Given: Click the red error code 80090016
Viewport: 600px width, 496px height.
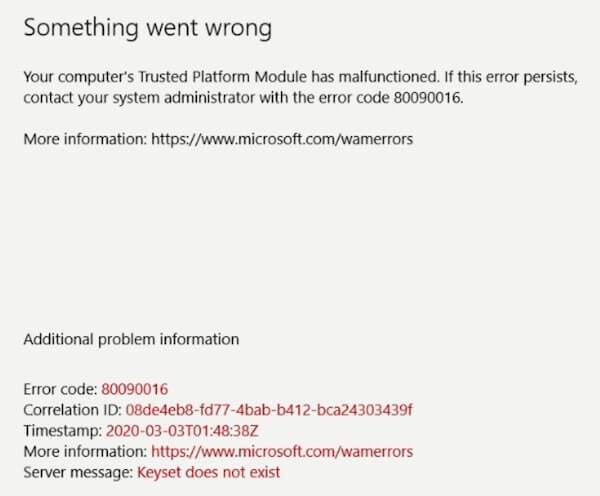Looking at the screenshot, I should 135,389.
